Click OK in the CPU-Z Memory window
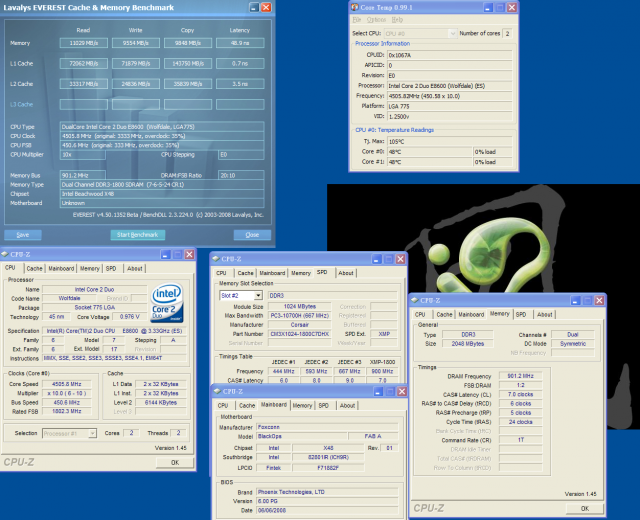The width and height of the screenshot is (640, 520). pos(584,508)
